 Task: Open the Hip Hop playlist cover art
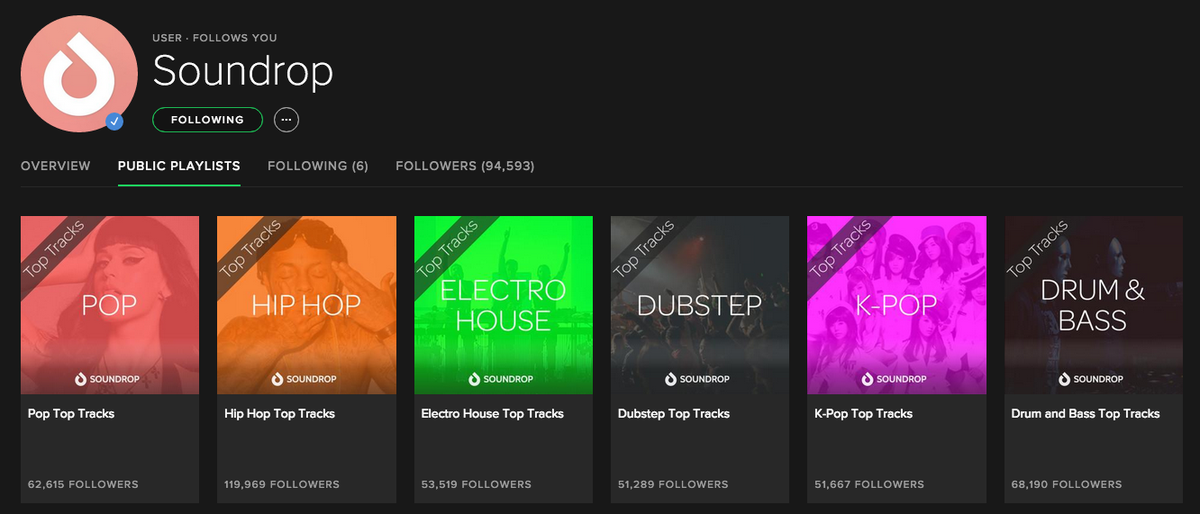tap(306, 305)
